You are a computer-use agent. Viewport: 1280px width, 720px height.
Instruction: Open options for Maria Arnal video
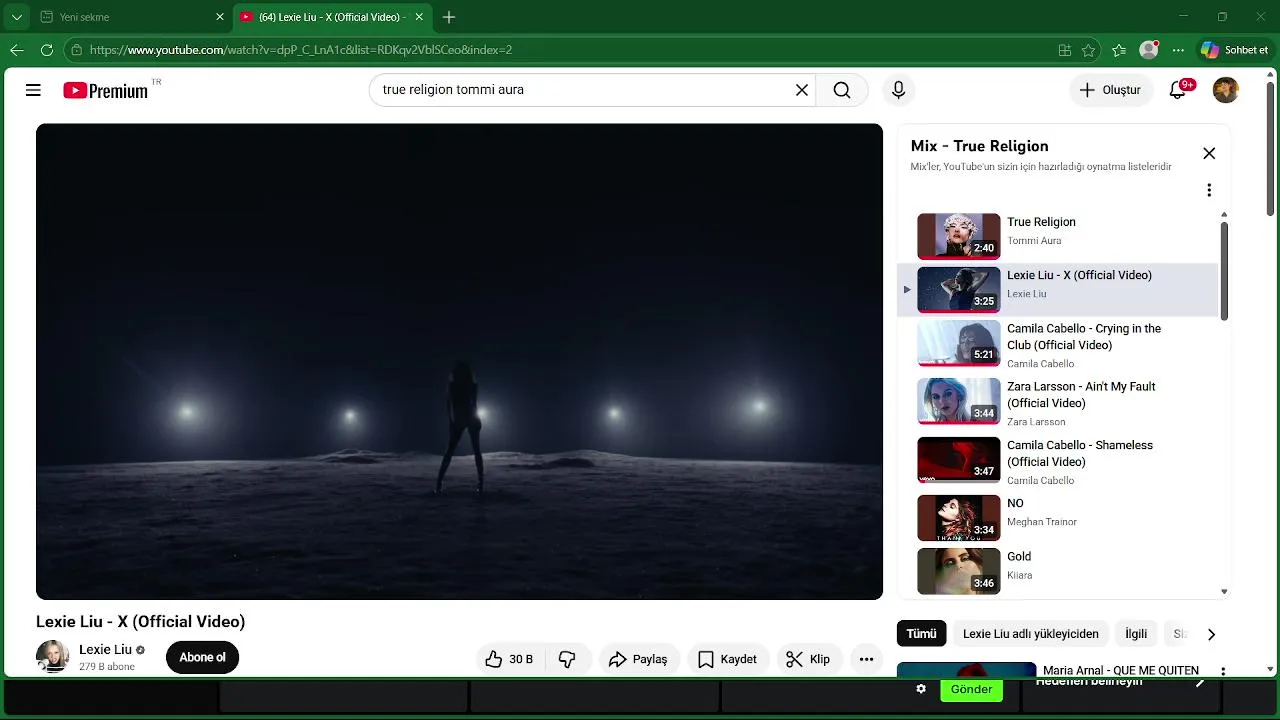[1222, 671]
